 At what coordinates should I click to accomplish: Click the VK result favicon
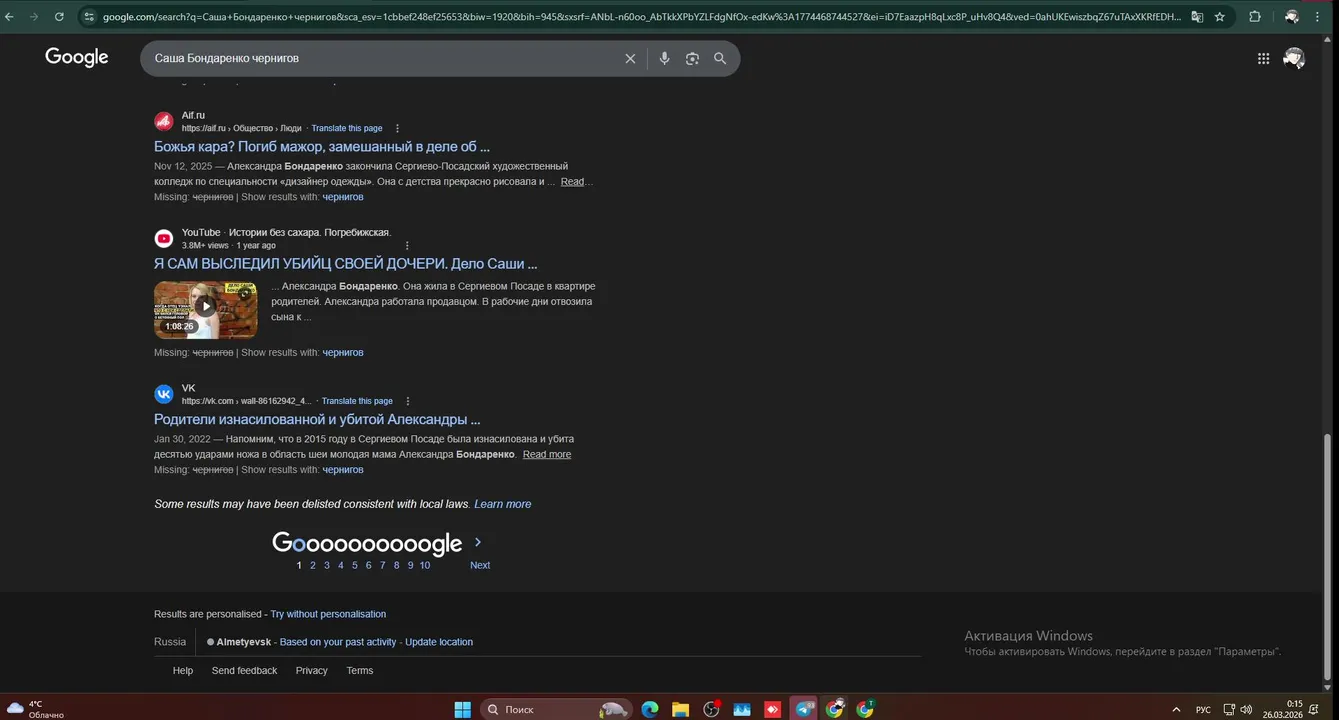click(x=164, y=394)
